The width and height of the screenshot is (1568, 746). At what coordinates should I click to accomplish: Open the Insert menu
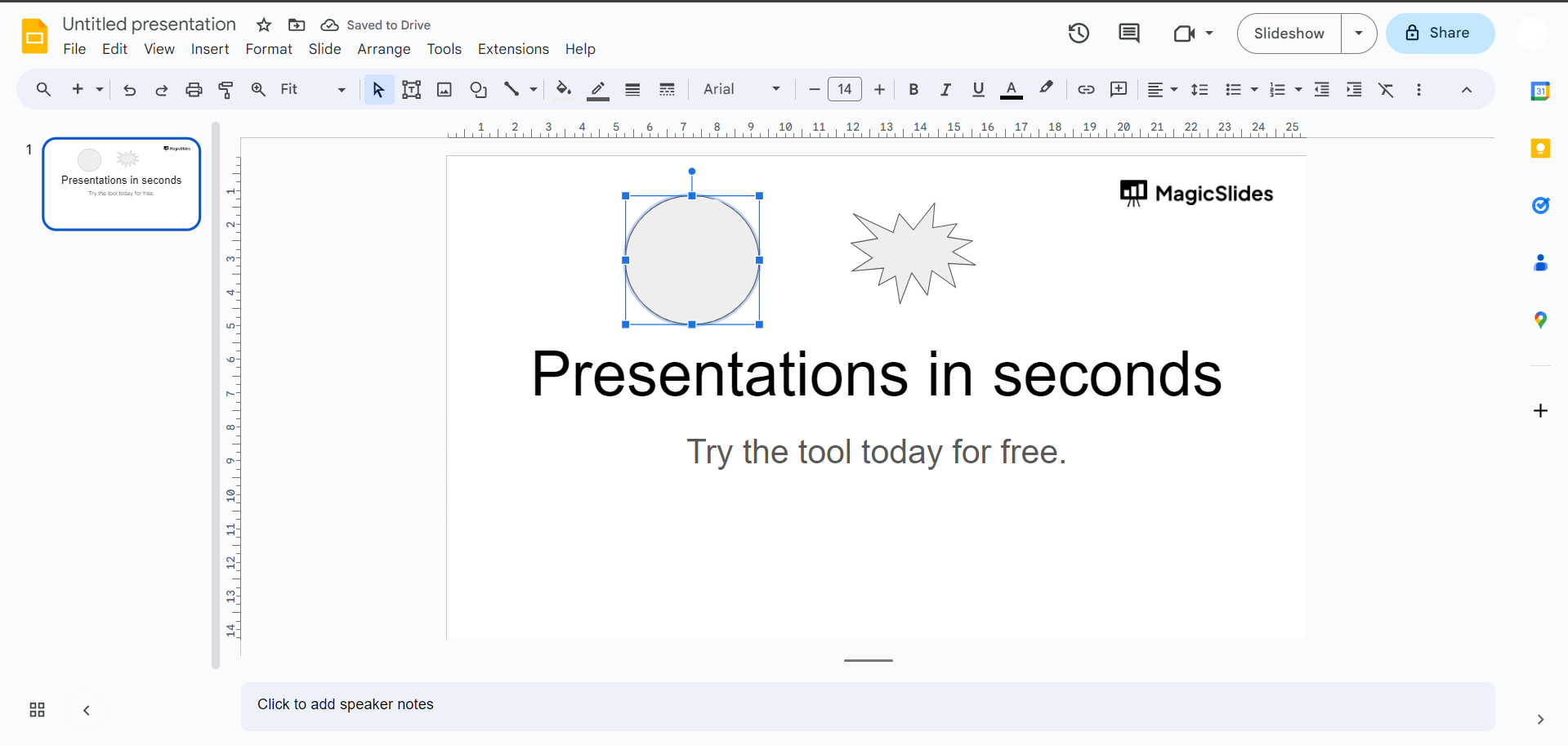pos(210,49)
